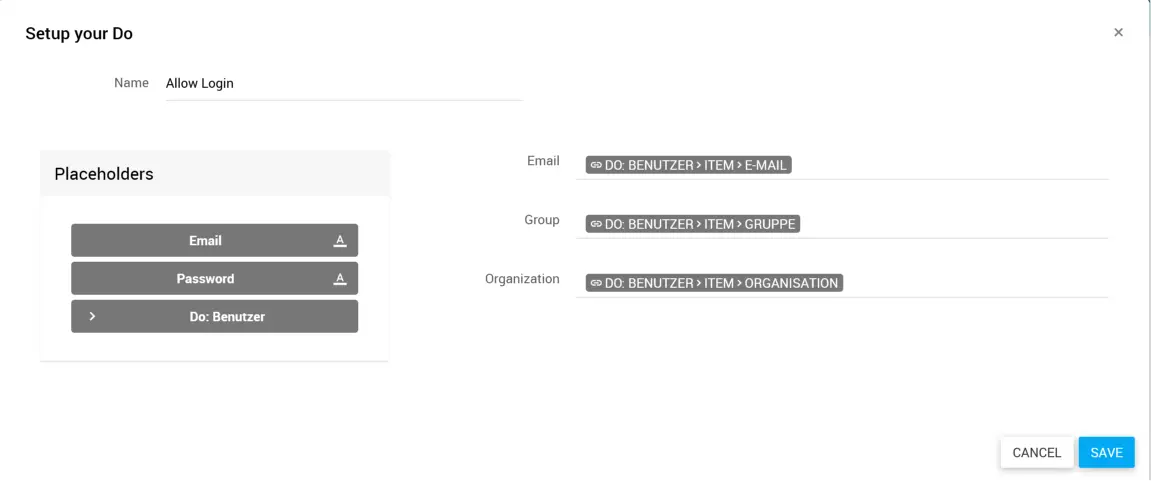Click the Do: Benutzer placeholder label
Viewport: 1151px width, 481px height.
[227, 317]
